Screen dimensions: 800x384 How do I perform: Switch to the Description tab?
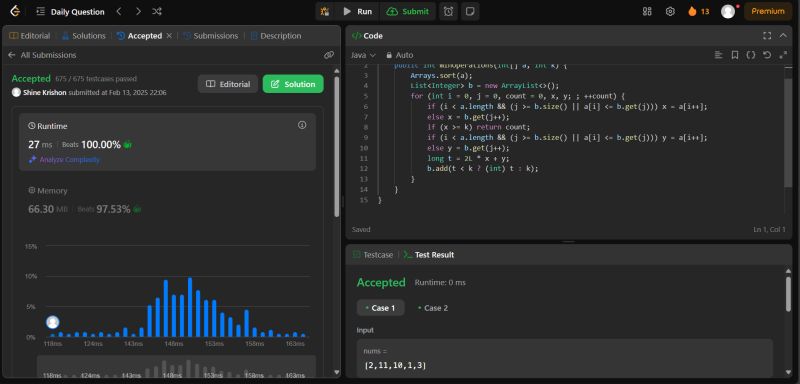pyautogui.click(x=276, y=36)
